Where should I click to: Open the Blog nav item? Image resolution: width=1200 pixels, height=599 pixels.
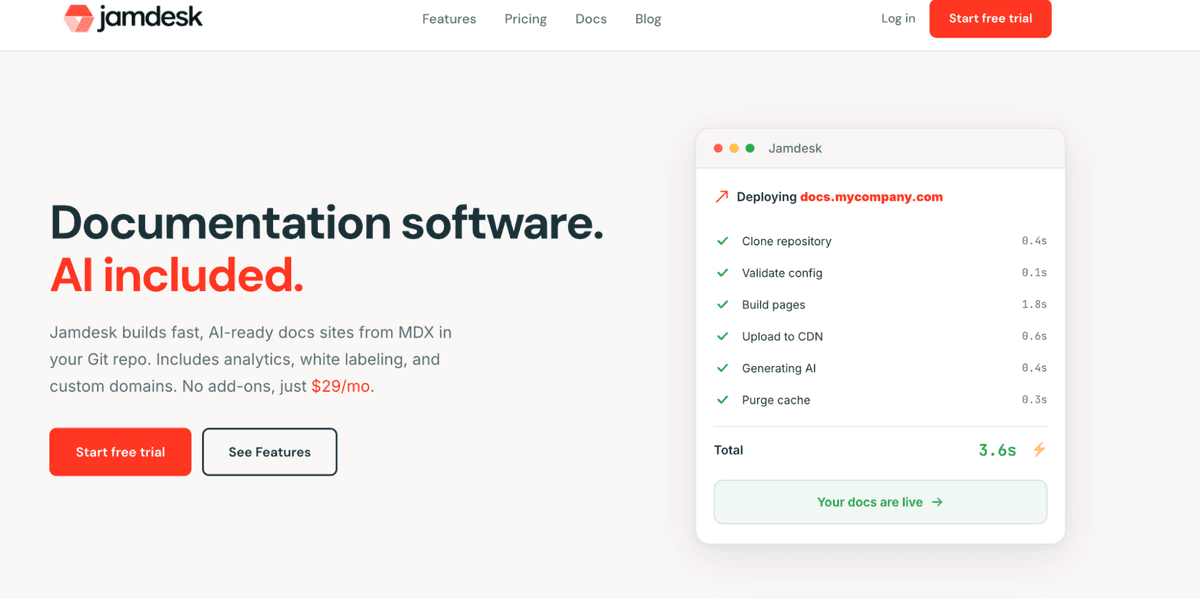pos(648,19)
